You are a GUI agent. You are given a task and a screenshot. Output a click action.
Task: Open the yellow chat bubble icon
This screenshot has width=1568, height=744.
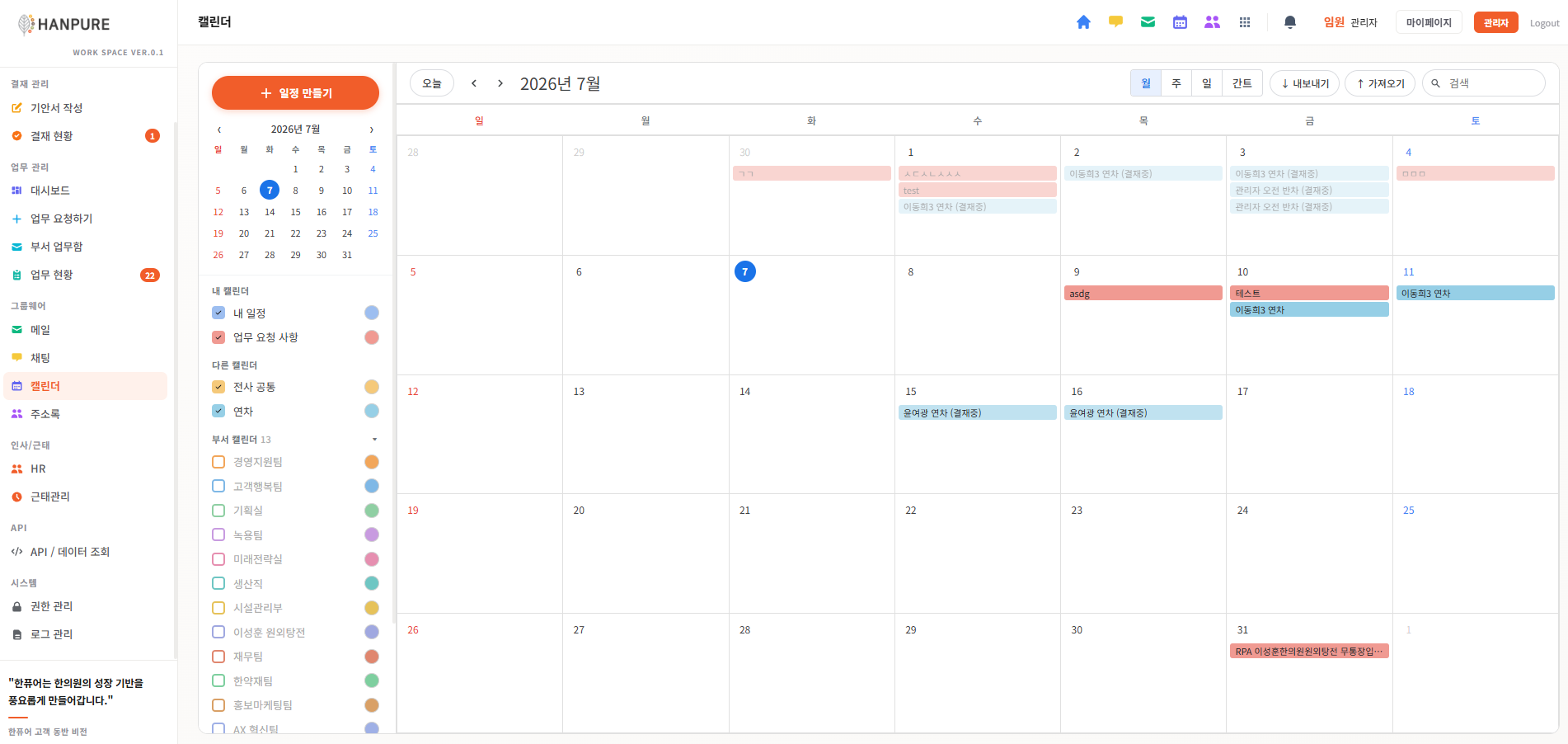1115,22
